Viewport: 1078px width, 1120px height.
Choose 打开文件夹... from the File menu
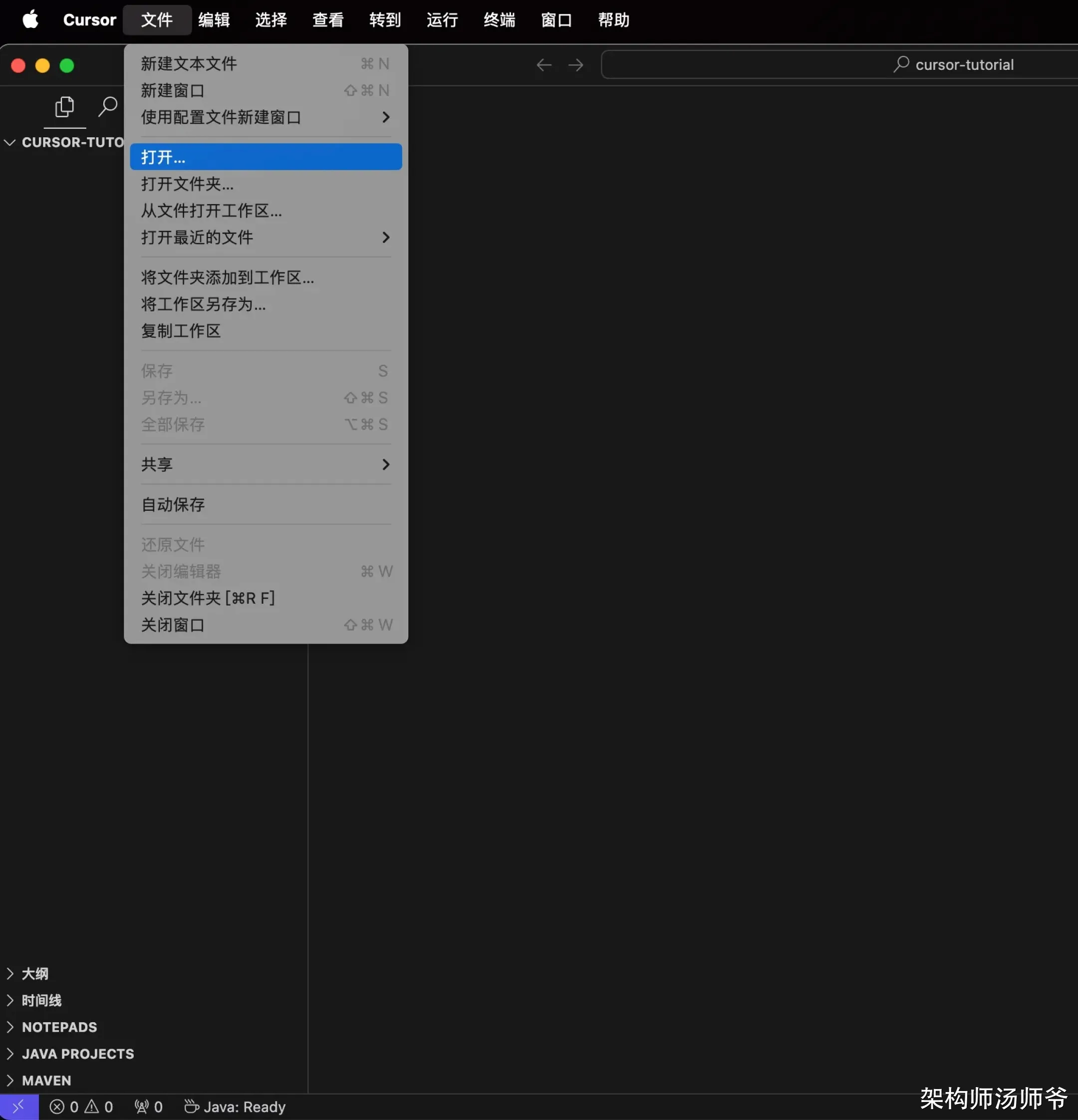pos(187,184)
